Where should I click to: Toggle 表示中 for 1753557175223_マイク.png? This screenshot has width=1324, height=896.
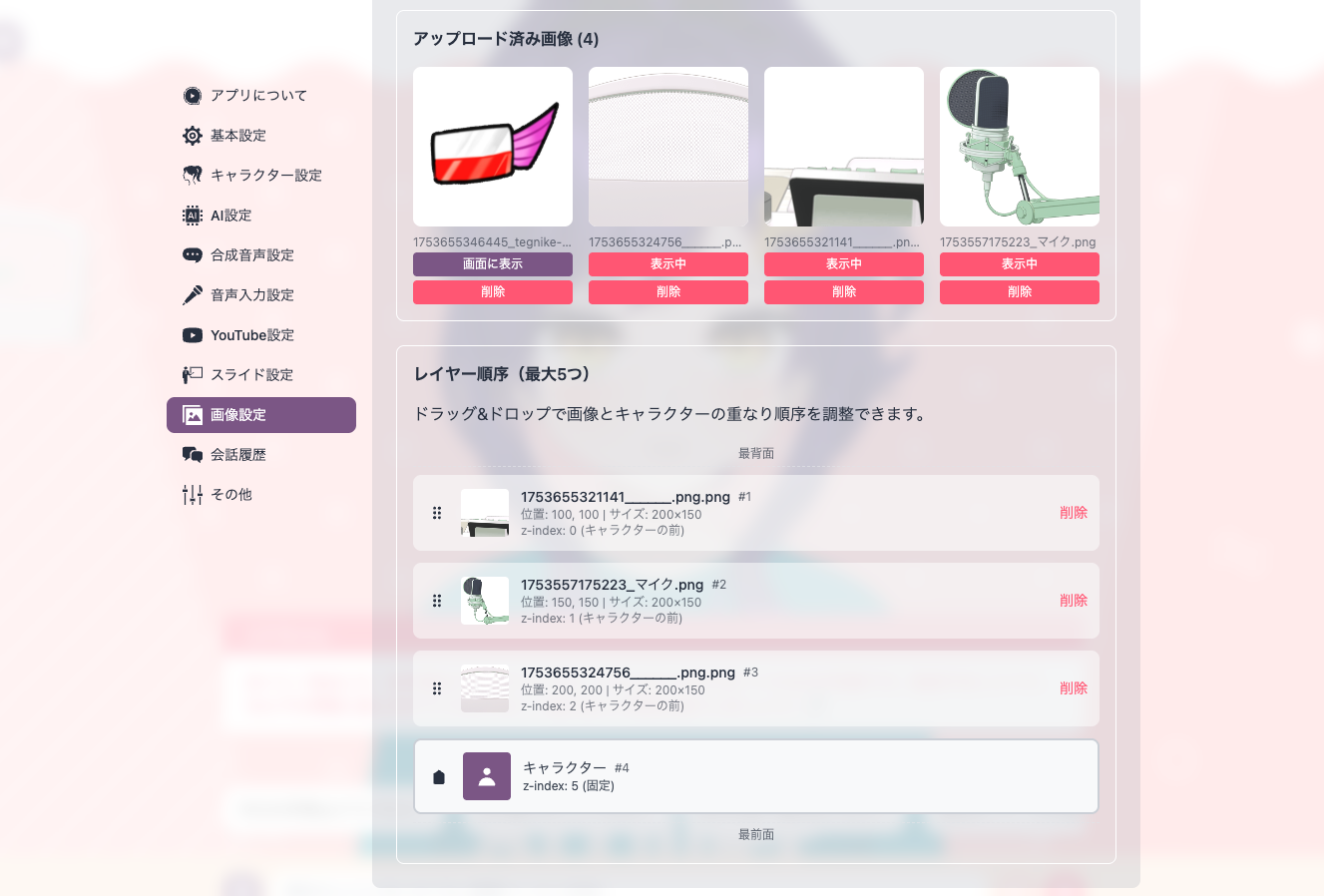click(x=1019, y=263)
